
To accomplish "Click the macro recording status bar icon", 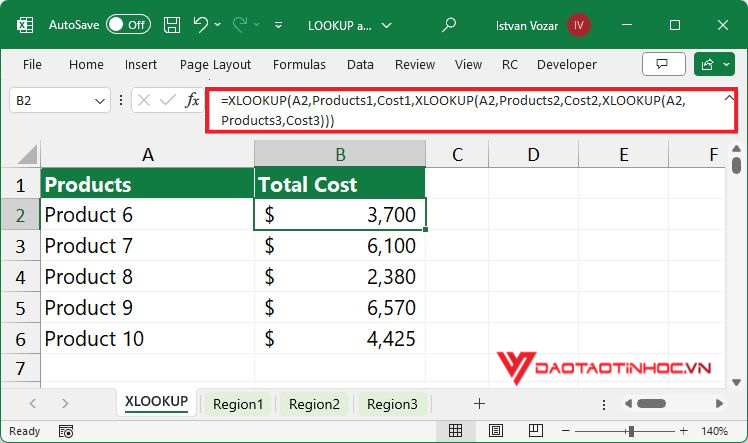I will (66, 432).
